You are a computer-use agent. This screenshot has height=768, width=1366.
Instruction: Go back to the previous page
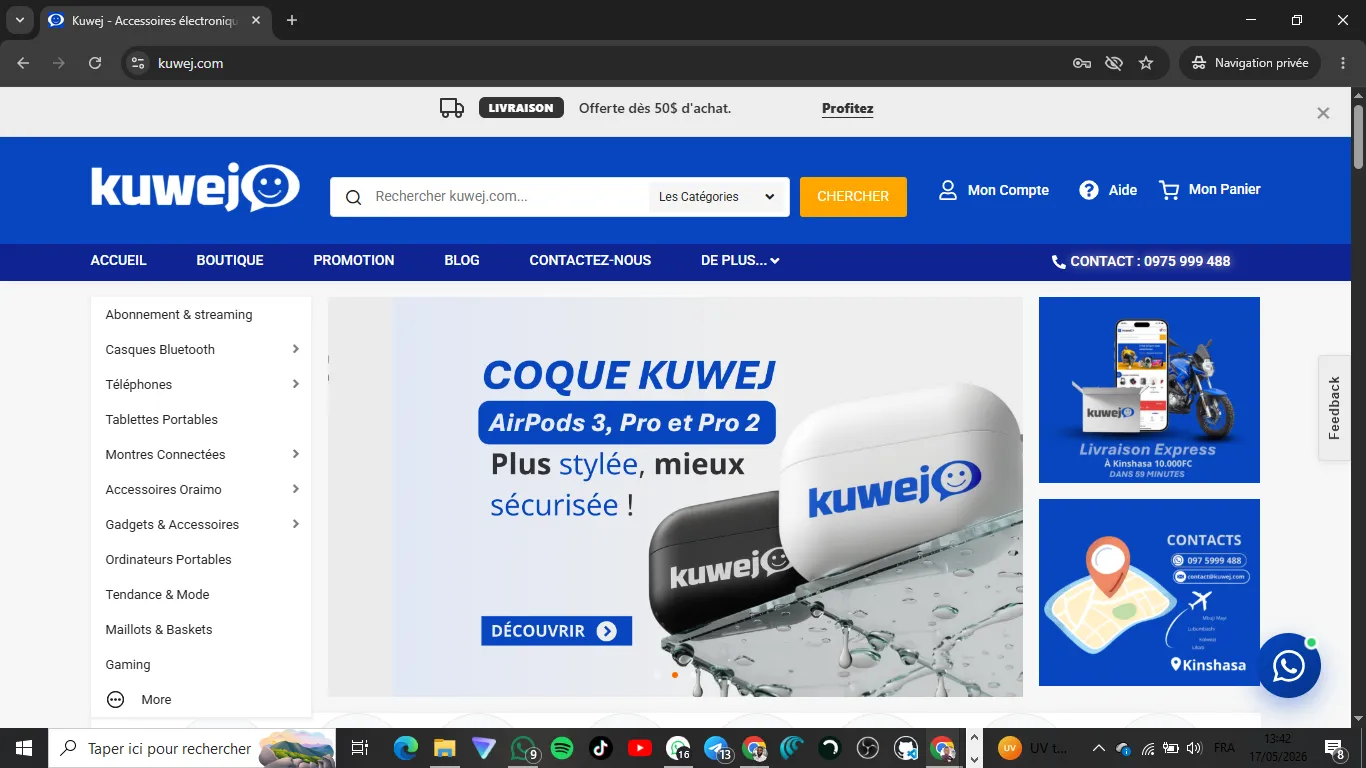[24, 63]
